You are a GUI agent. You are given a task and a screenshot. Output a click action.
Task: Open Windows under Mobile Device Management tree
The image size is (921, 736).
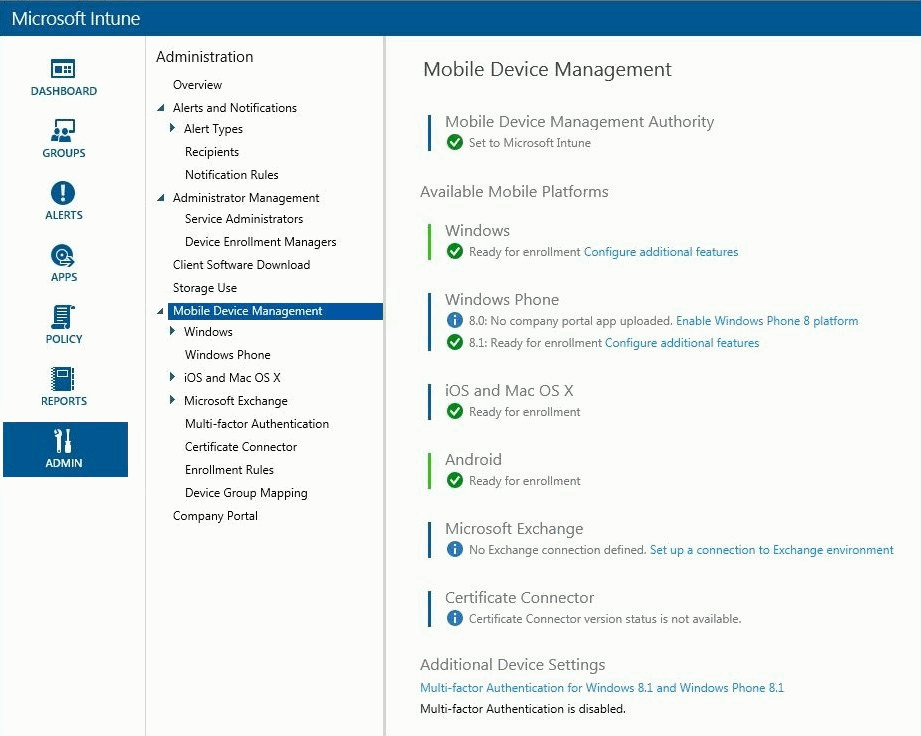pos(208,331)
